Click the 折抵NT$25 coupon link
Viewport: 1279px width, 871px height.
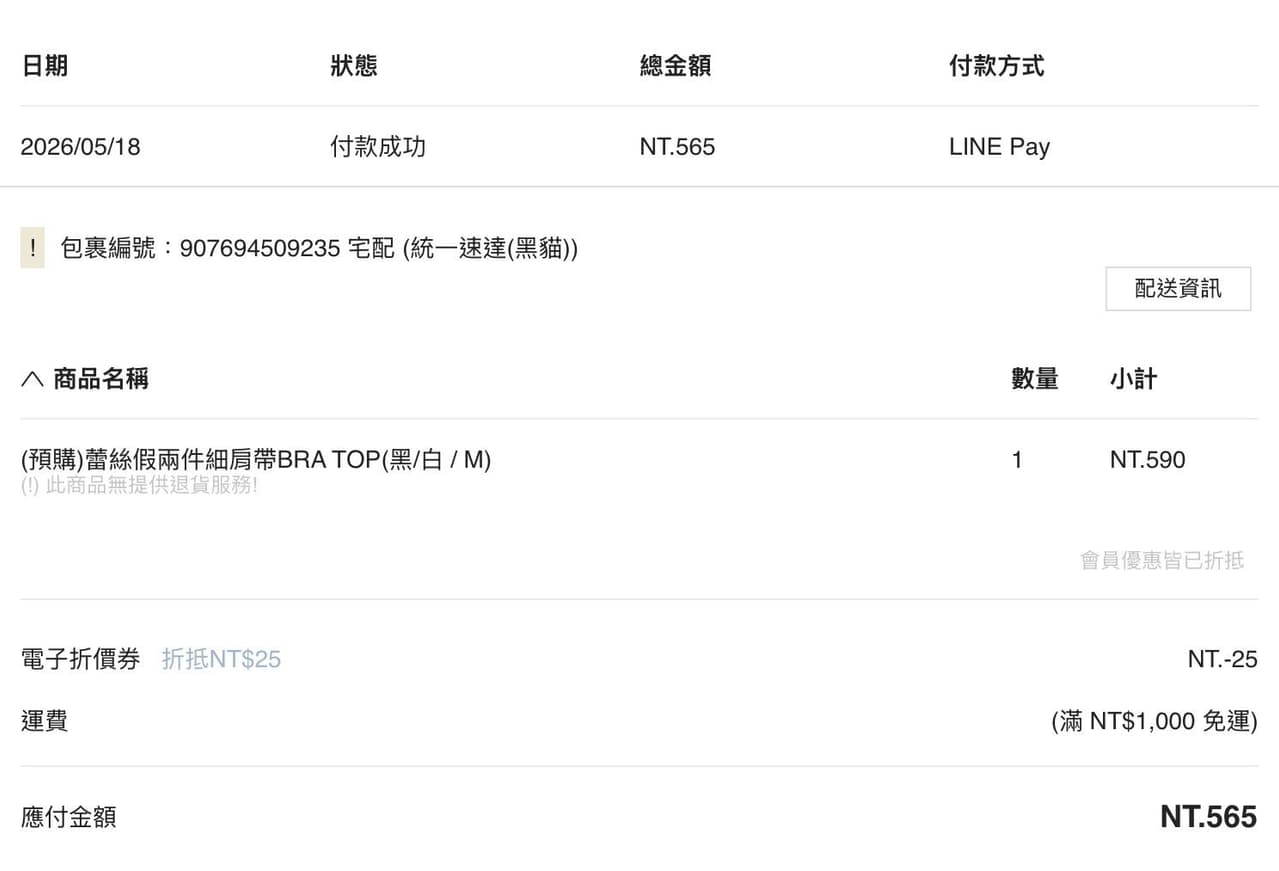221,659
